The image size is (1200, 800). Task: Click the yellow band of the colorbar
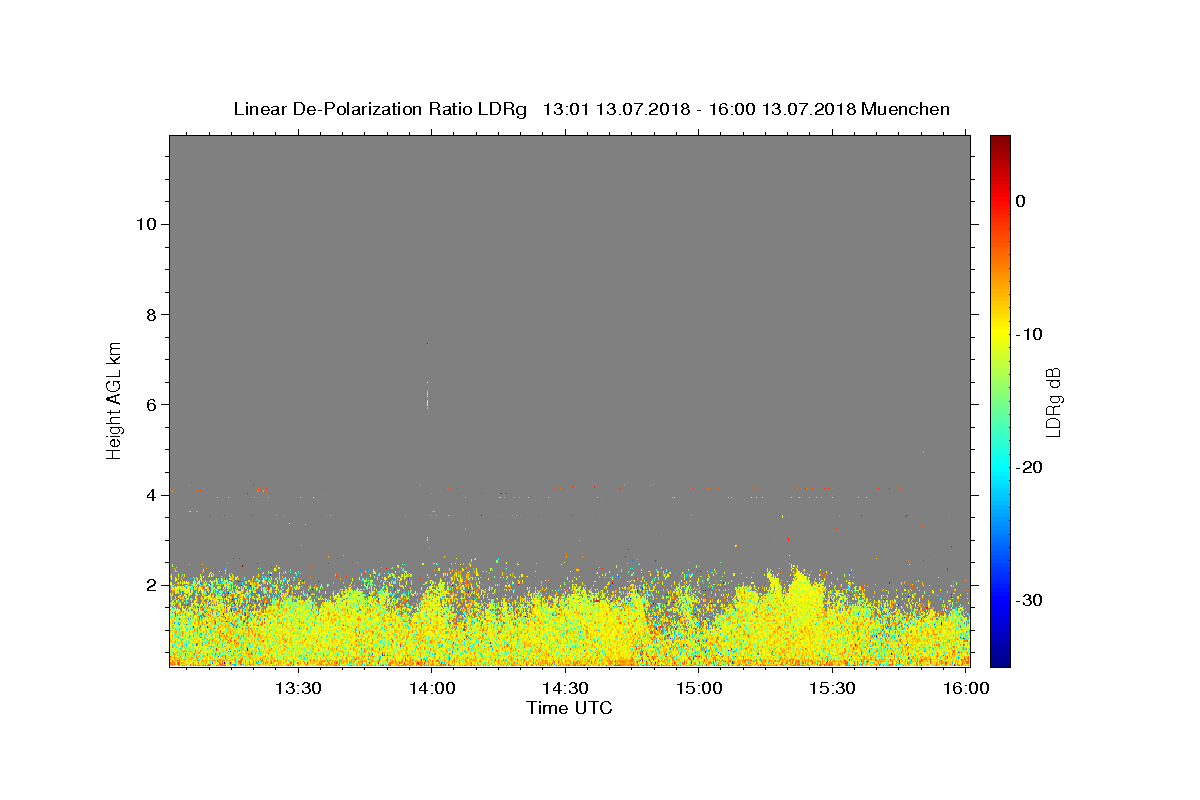1000,334
